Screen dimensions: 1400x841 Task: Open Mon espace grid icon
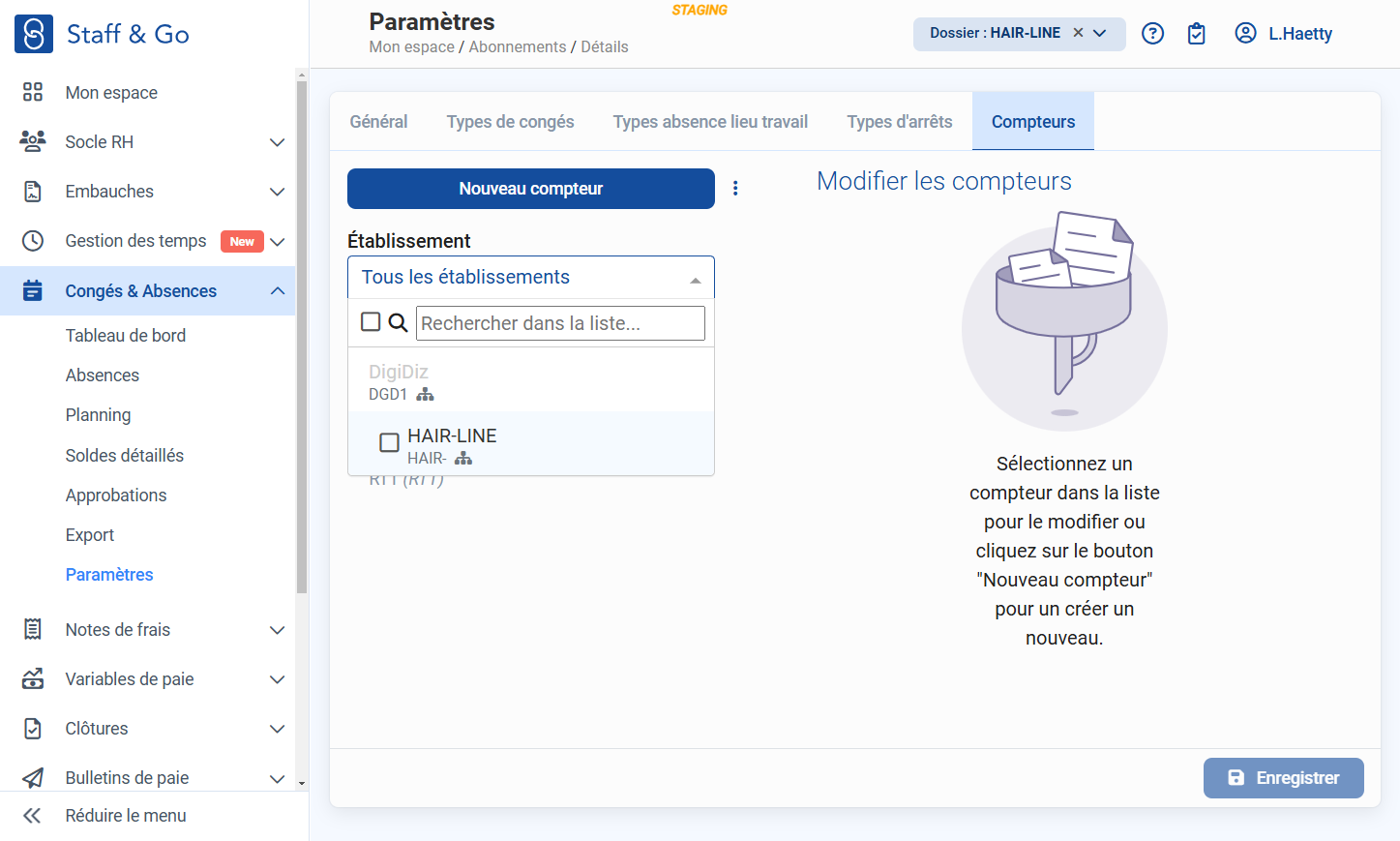coord(33,92)
